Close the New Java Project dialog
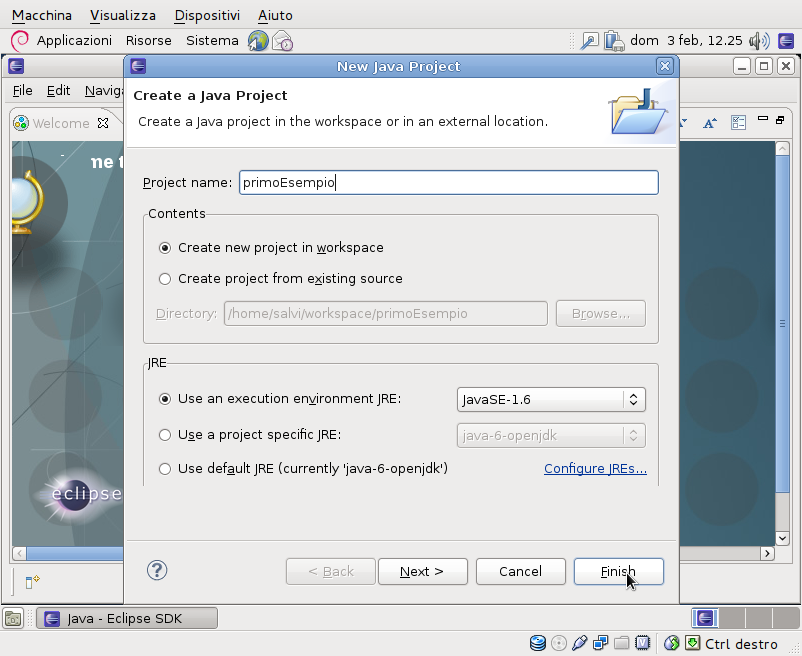802x656 pixels. click(x=664, y=66)
